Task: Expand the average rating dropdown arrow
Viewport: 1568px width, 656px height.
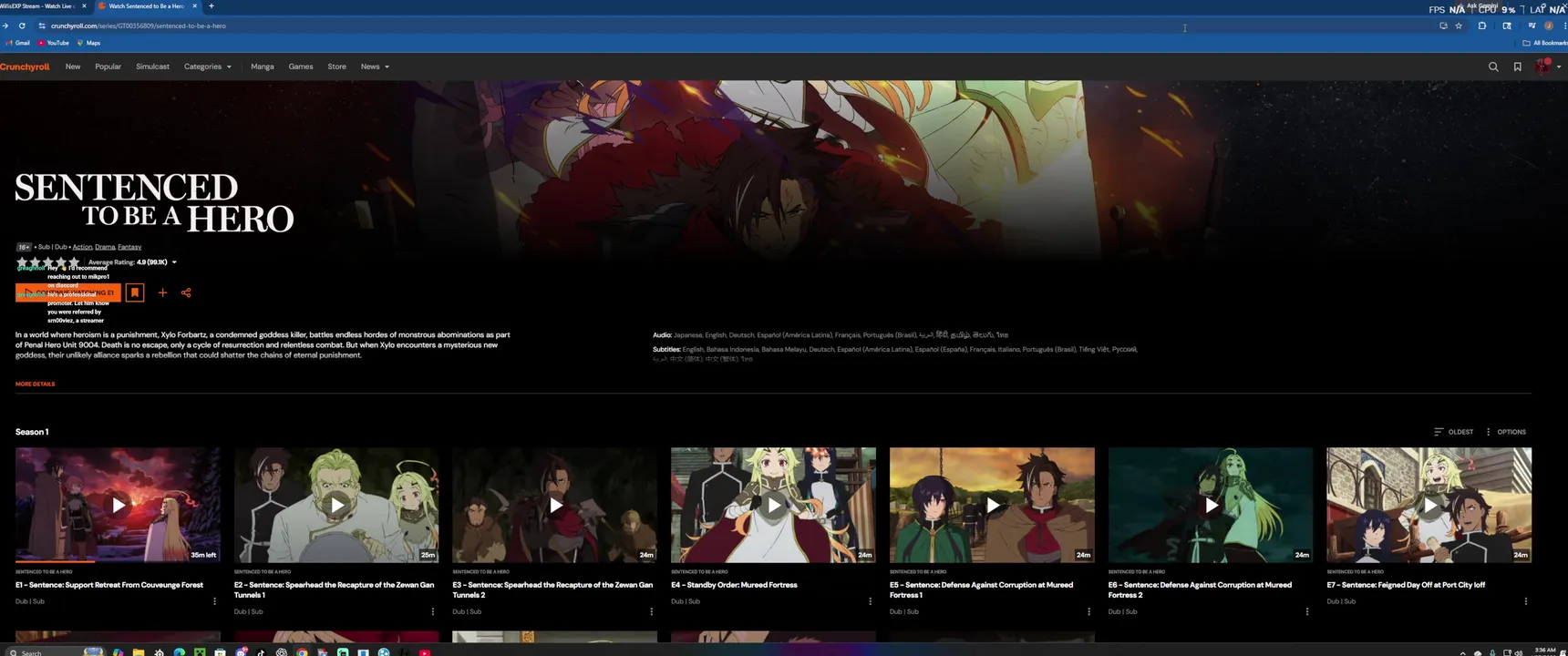Action: 174,262
